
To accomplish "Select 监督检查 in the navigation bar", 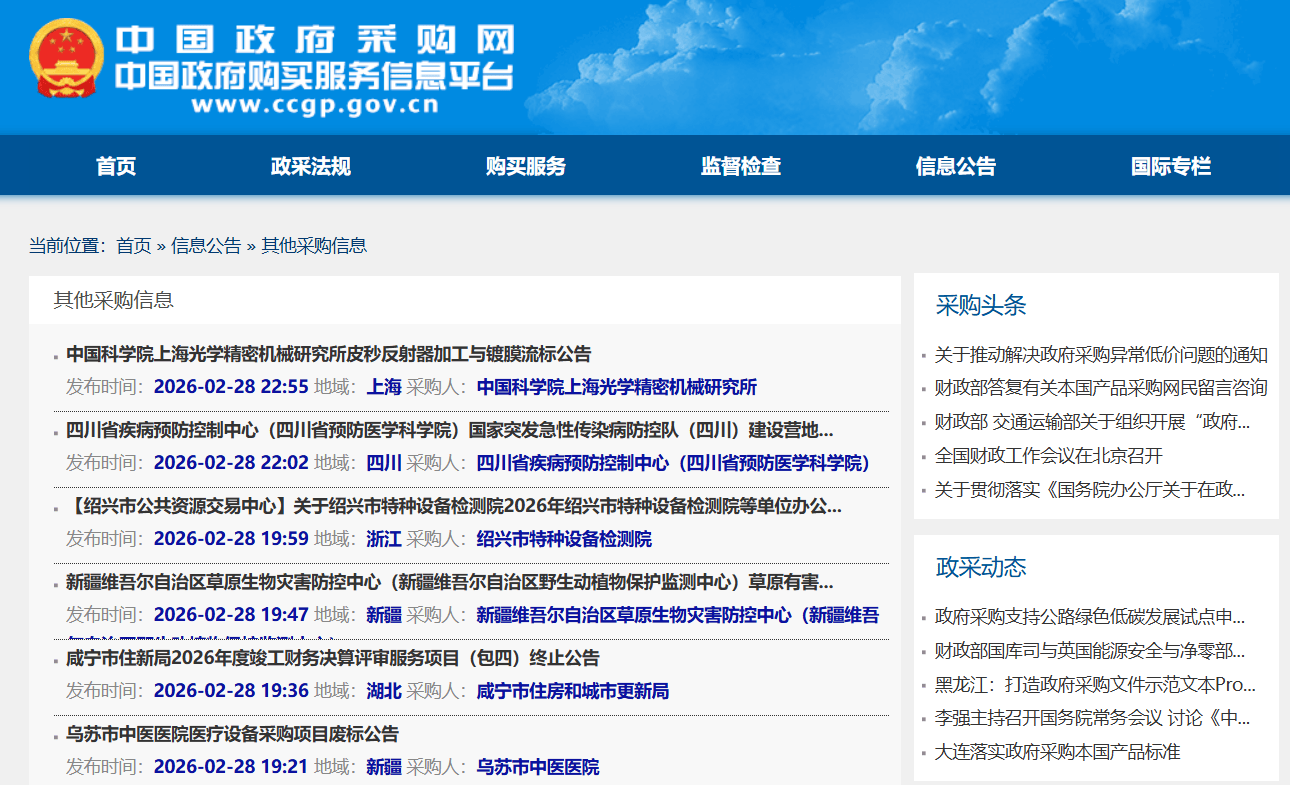I will pos(741,167).
